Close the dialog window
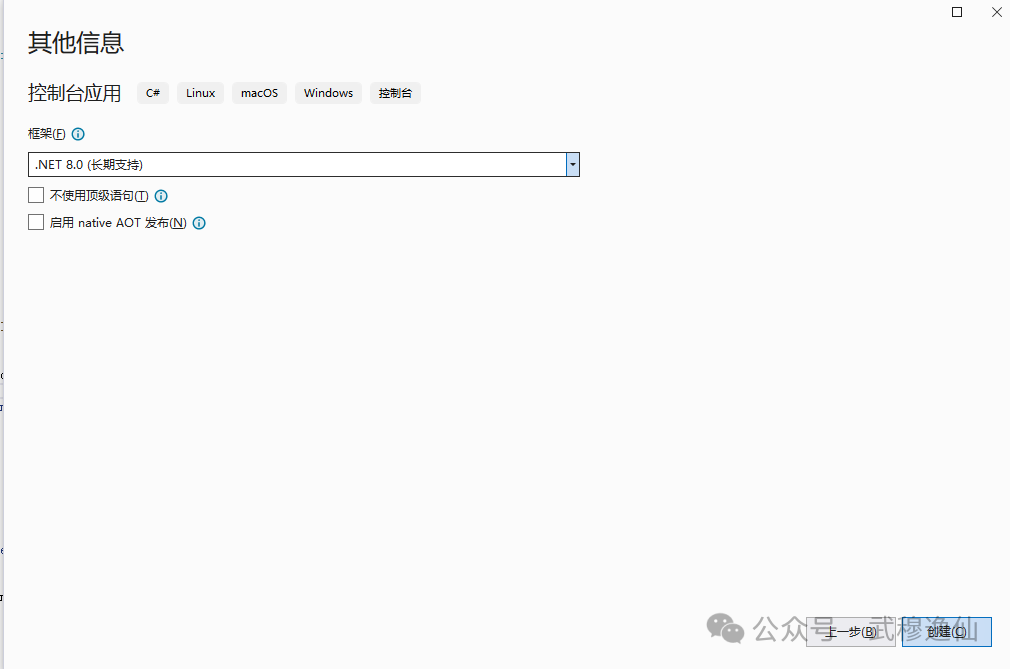The height and width of the screenshot is (669, 1010). pyautogui.click(x=996, y=12)
